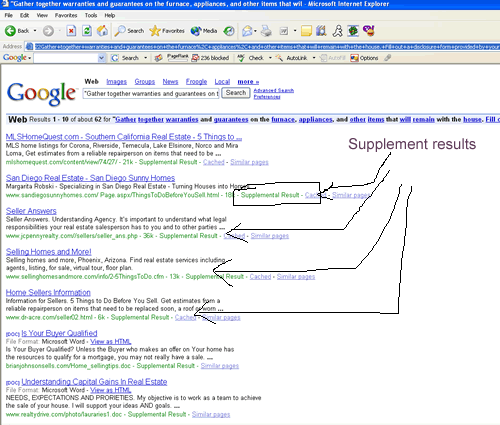Switch to Local search tab

click(222, 82)
